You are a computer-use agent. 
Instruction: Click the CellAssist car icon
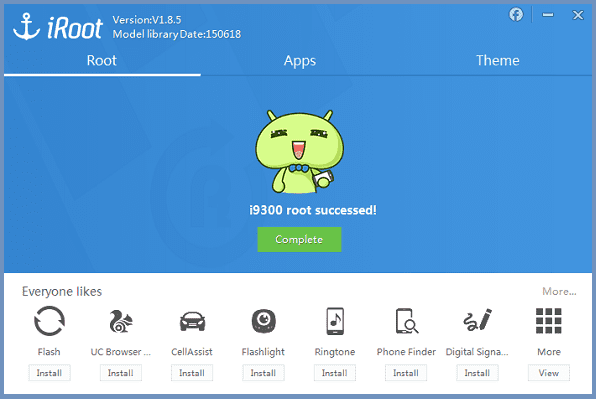pyautogui.click(x=192, y=321)
